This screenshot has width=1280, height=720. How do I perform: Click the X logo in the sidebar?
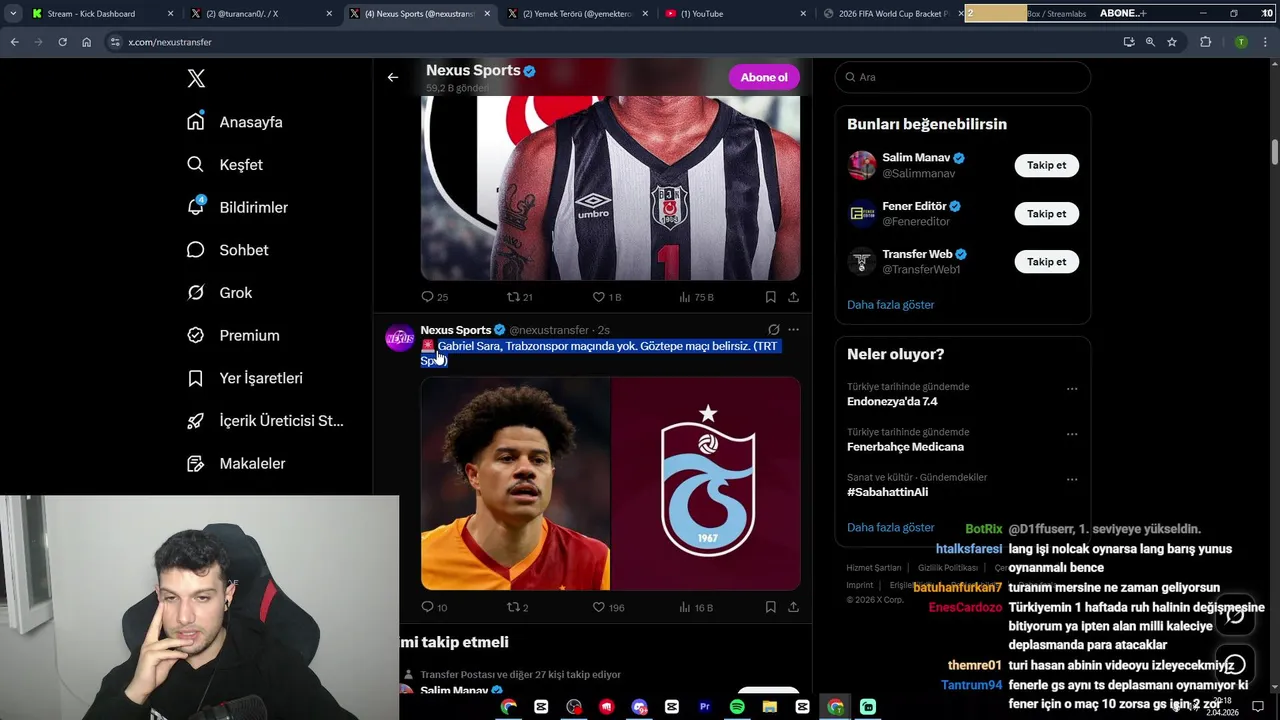[x=196, y=79]
